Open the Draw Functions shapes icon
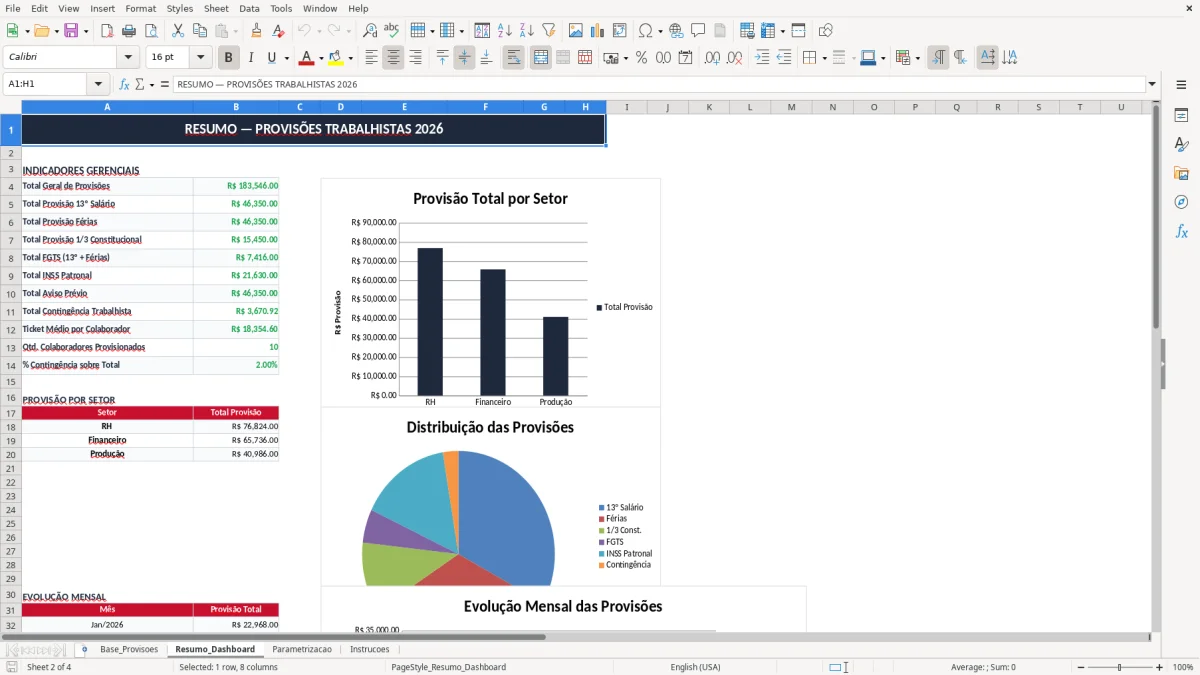This screenshot has width=1200, height=675. 826,31
